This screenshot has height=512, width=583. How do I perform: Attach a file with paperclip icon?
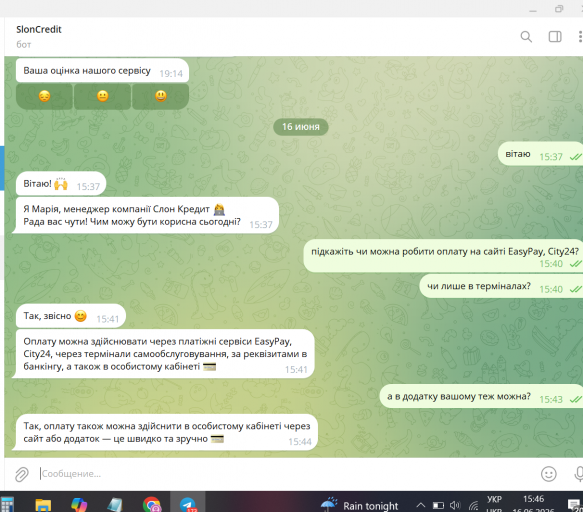coord(22,474)
